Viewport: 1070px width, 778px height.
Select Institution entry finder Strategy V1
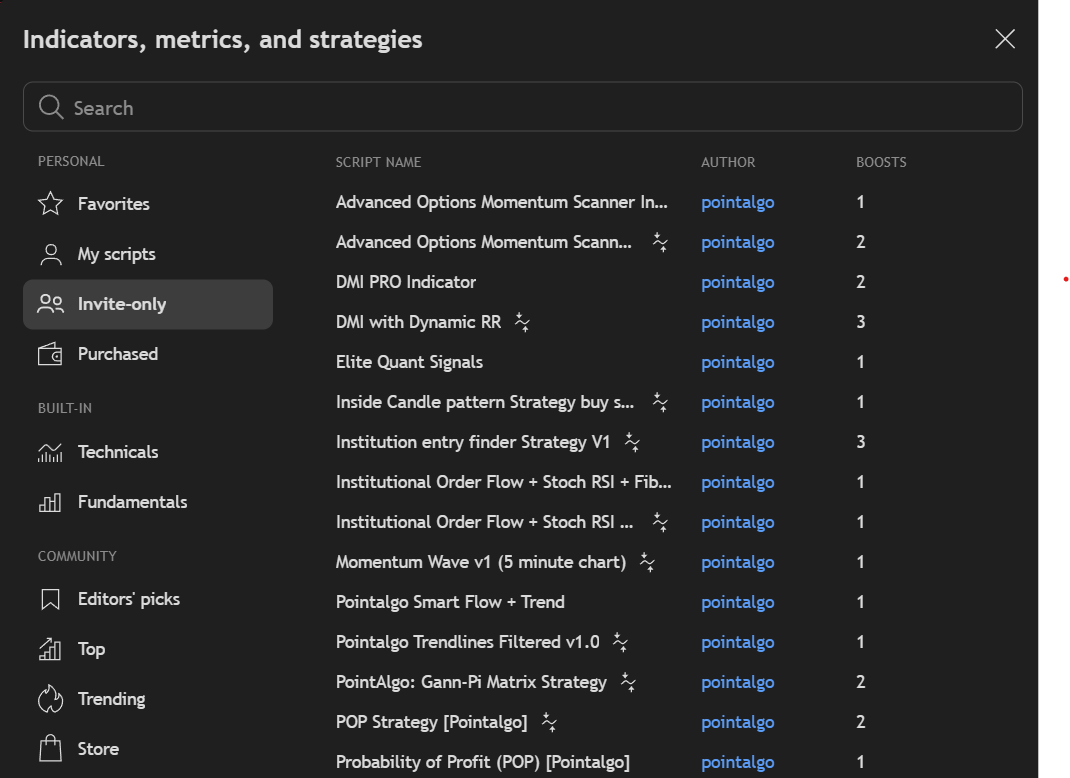pos(472,442)
